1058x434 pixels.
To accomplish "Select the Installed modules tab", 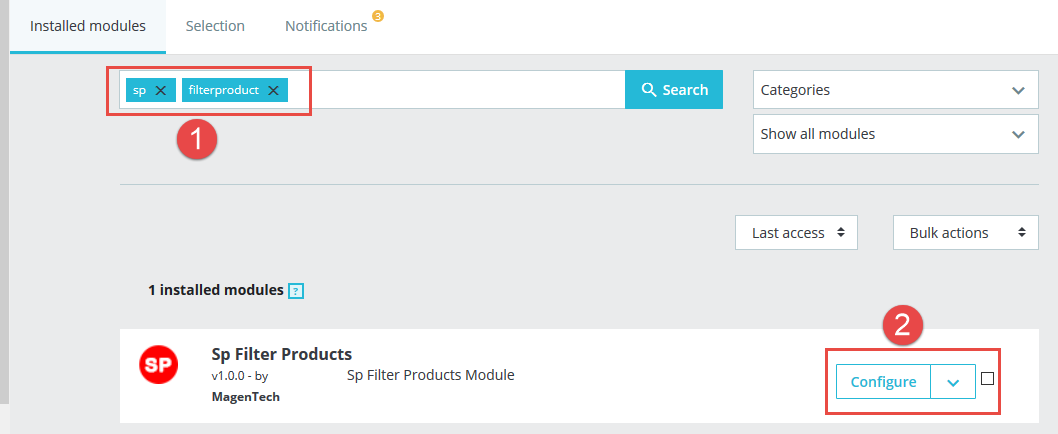I will (x=88, y=26).
